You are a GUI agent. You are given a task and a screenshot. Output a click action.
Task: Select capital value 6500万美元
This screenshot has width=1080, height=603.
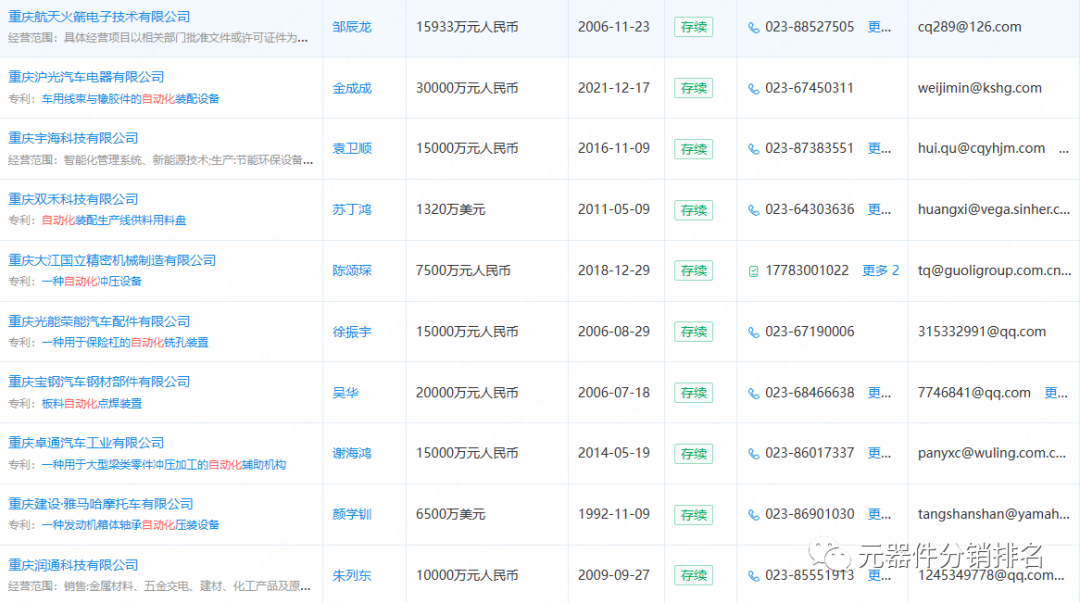click(450, 514)
